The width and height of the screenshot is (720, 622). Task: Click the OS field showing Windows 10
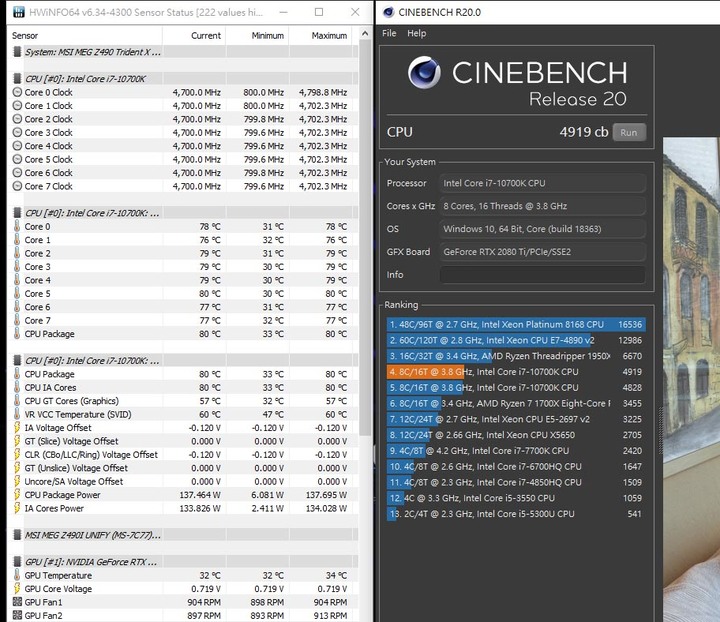point(543,229)
